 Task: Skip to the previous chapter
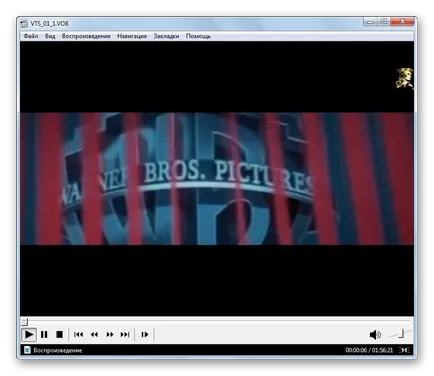(78, 334)
